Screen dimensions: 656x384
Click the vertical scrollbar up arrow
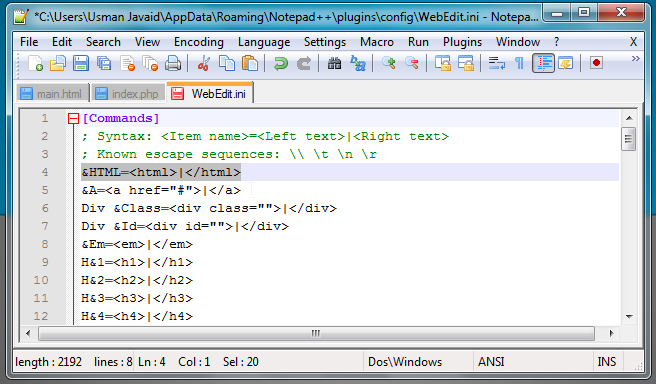click(629, 118)
